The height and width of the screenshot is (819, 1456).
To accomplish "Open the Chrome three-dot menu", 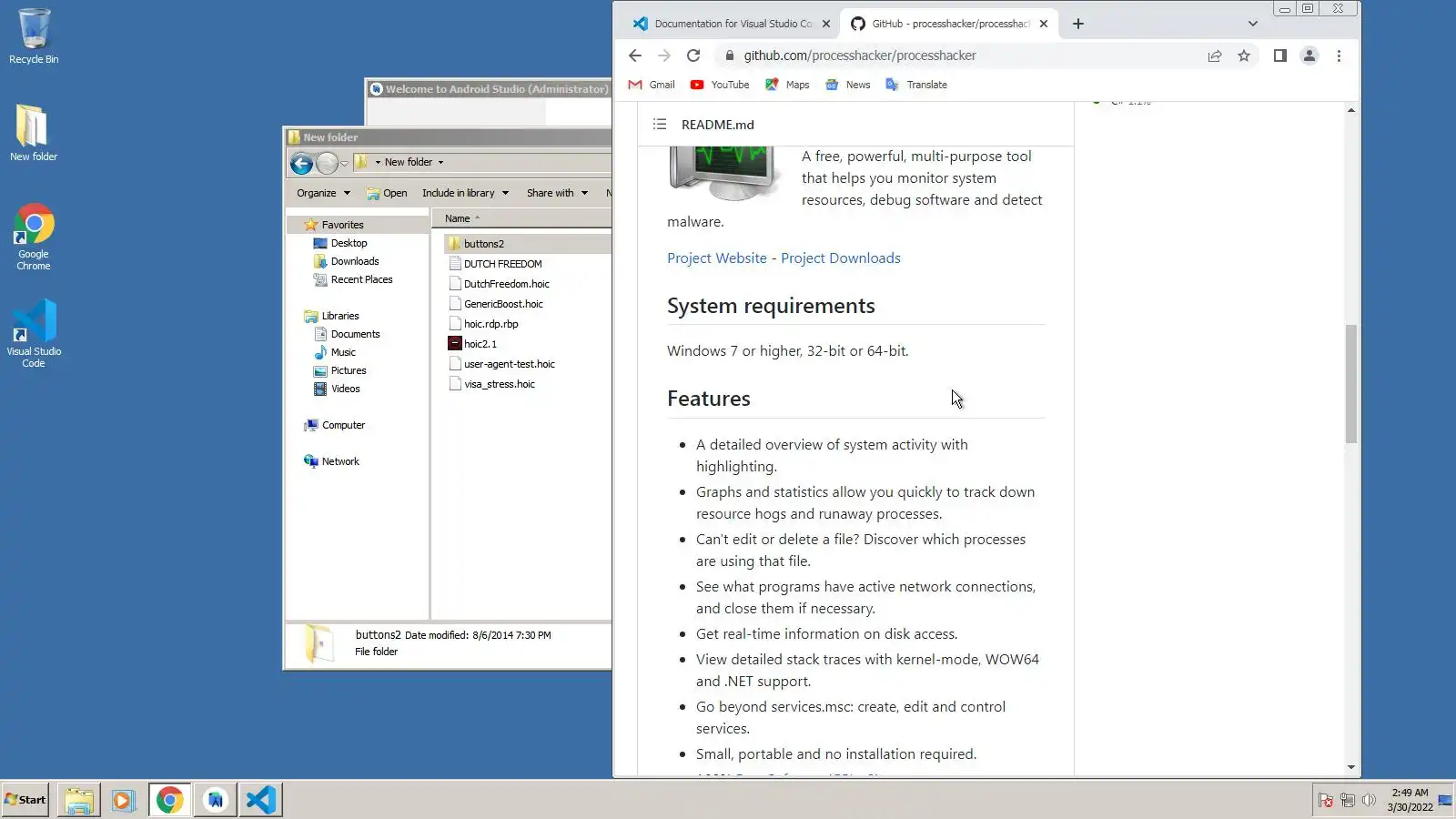I will (1339, 56).
